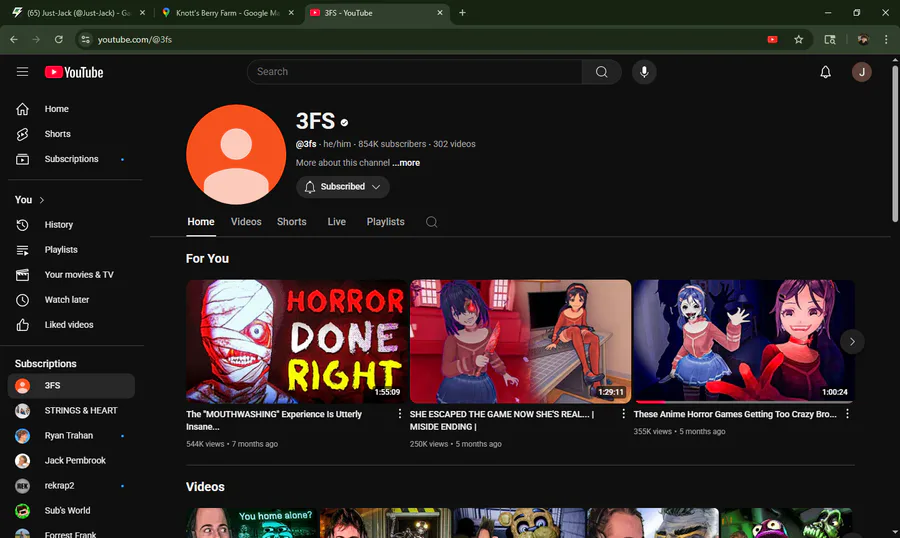Switch to the channel Shorts tab
This screenshot has width=900, height=538.
click(292, 222)
